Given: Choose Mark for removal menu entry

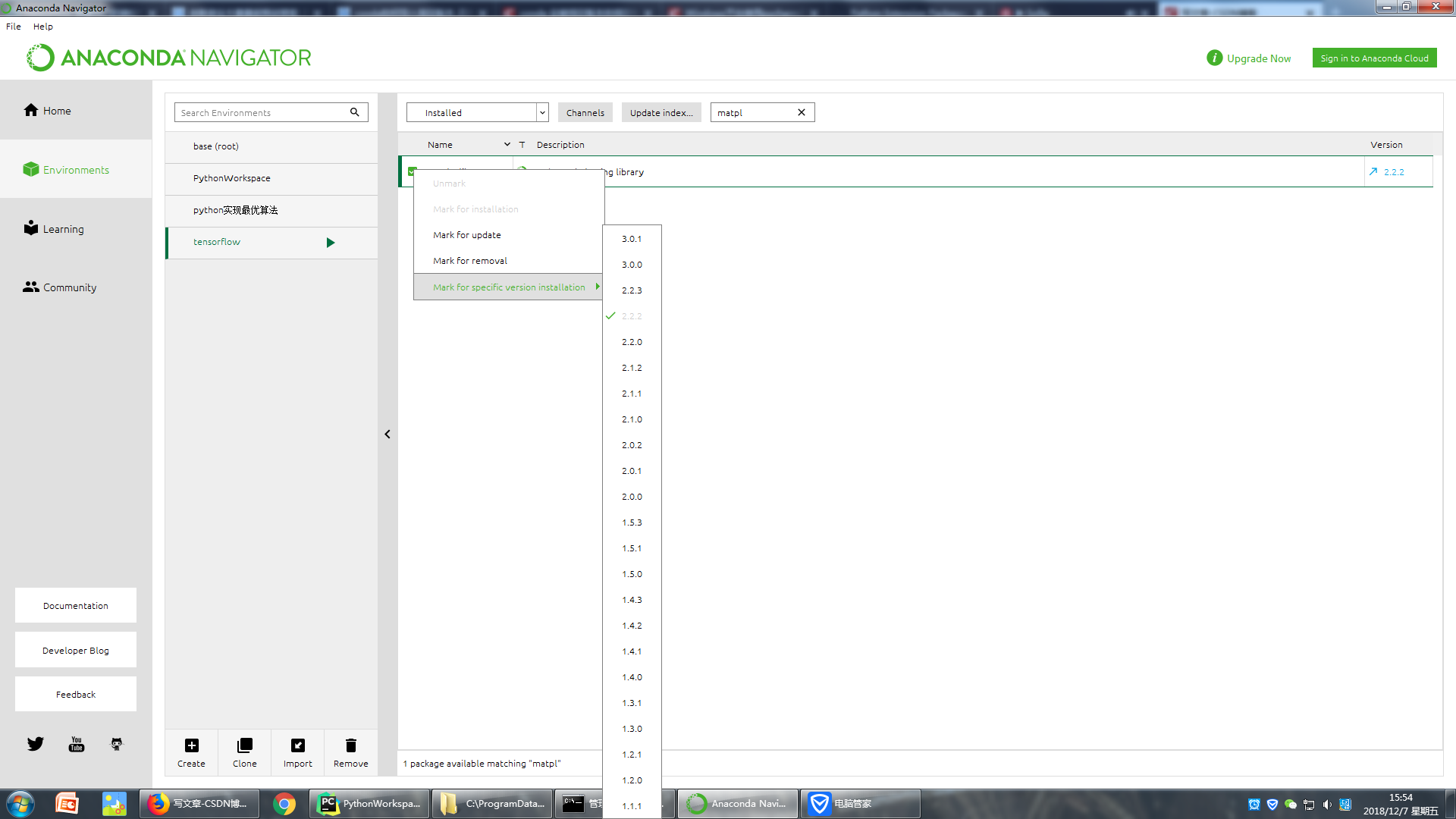Looking at the screenshot, I should pyautogui.click(x=470, y=261).
